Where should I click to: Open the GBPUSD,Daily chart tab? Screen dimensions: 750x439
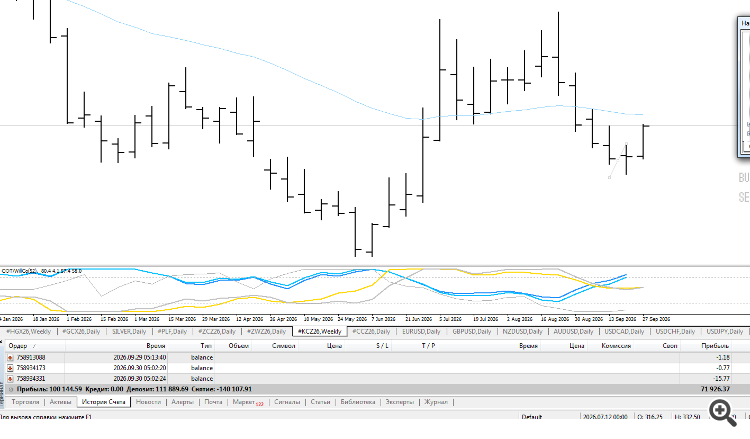click(472, 331)
